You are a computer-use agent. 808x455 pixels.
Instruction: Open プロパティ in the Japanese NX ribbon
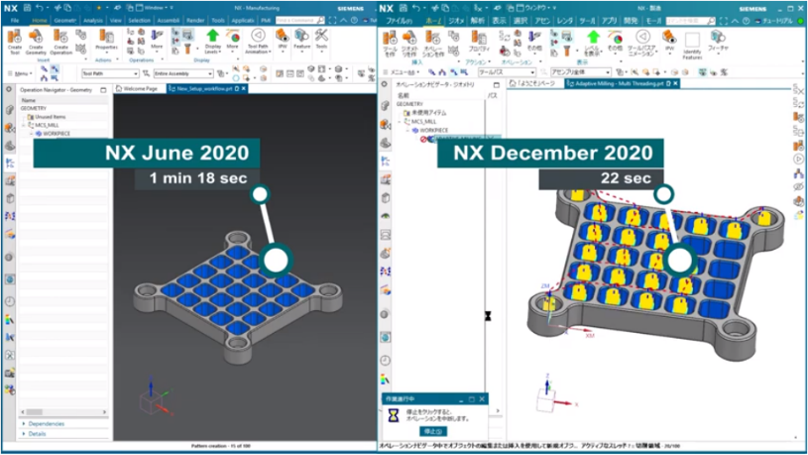[479, 41]
